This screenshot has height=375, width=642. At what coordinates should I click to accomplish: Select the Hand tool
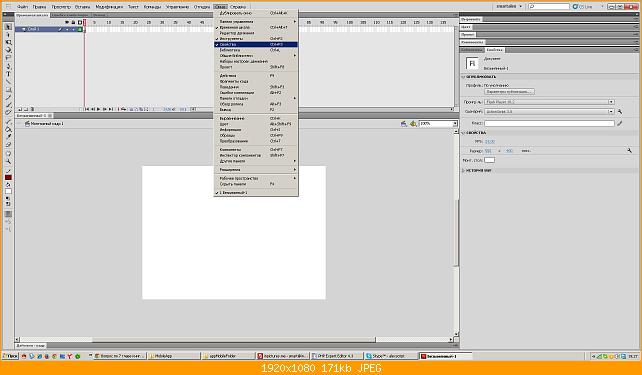coord(8,154)
